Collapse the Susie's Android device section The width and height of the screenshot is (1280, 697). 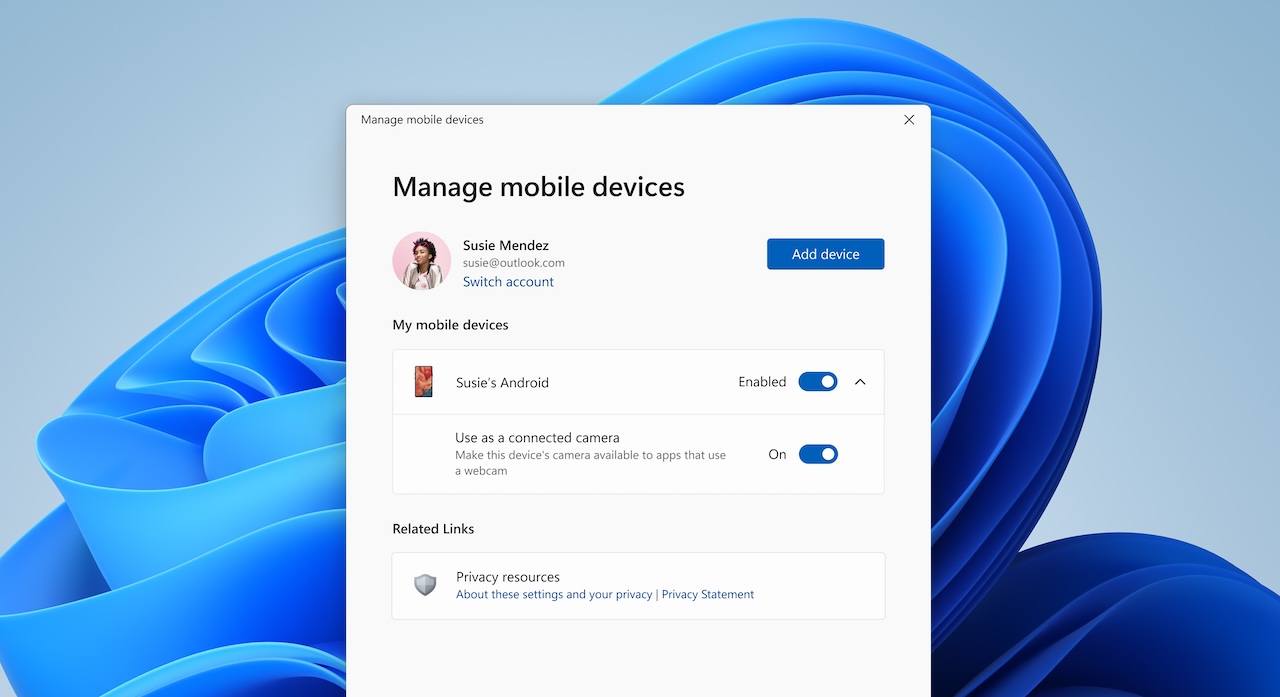click(x=860, y=382)
